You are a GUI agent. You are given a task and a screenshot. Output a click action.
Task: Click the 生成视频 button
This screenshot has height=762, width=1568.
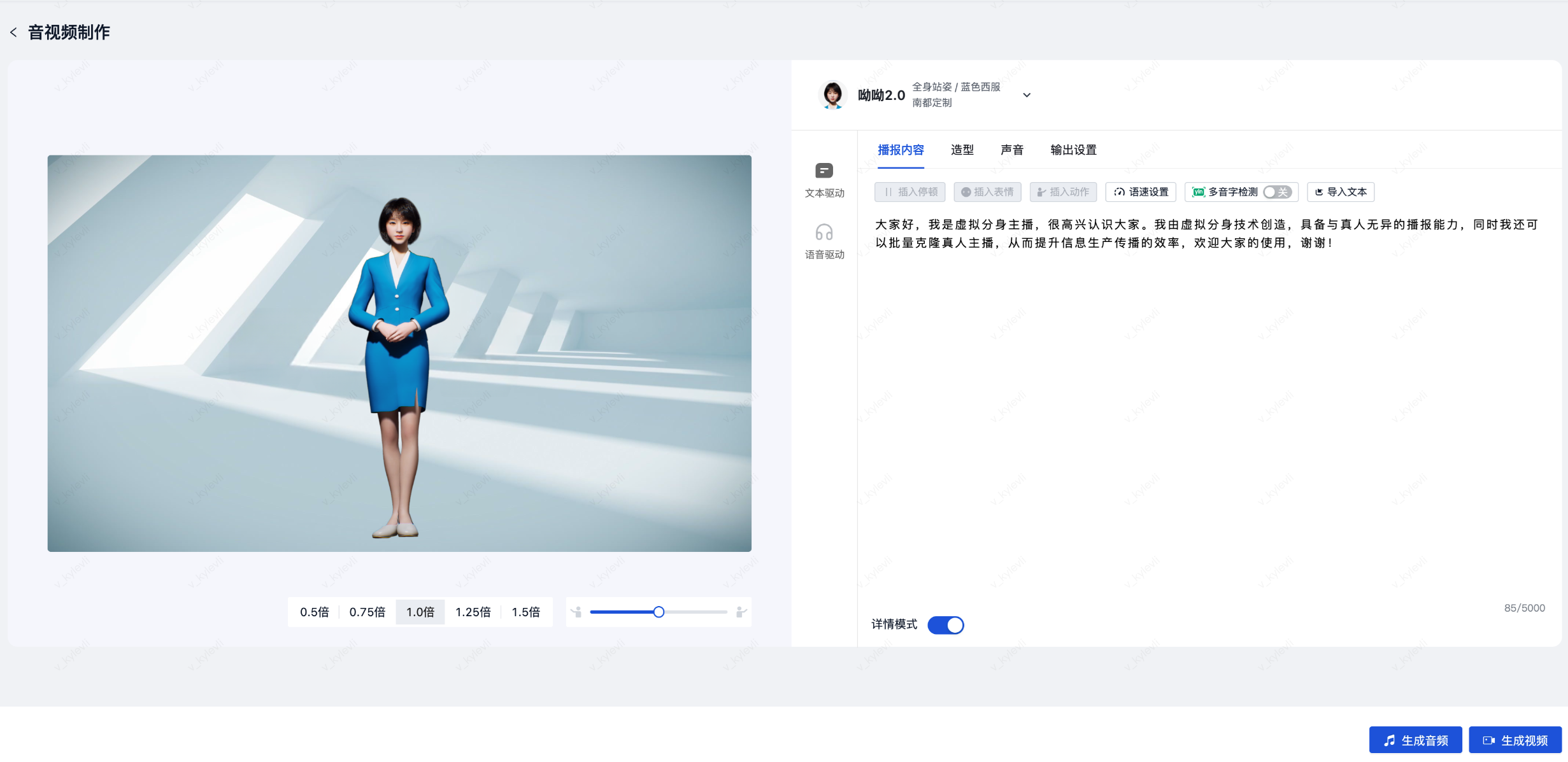pos(1515,740)
